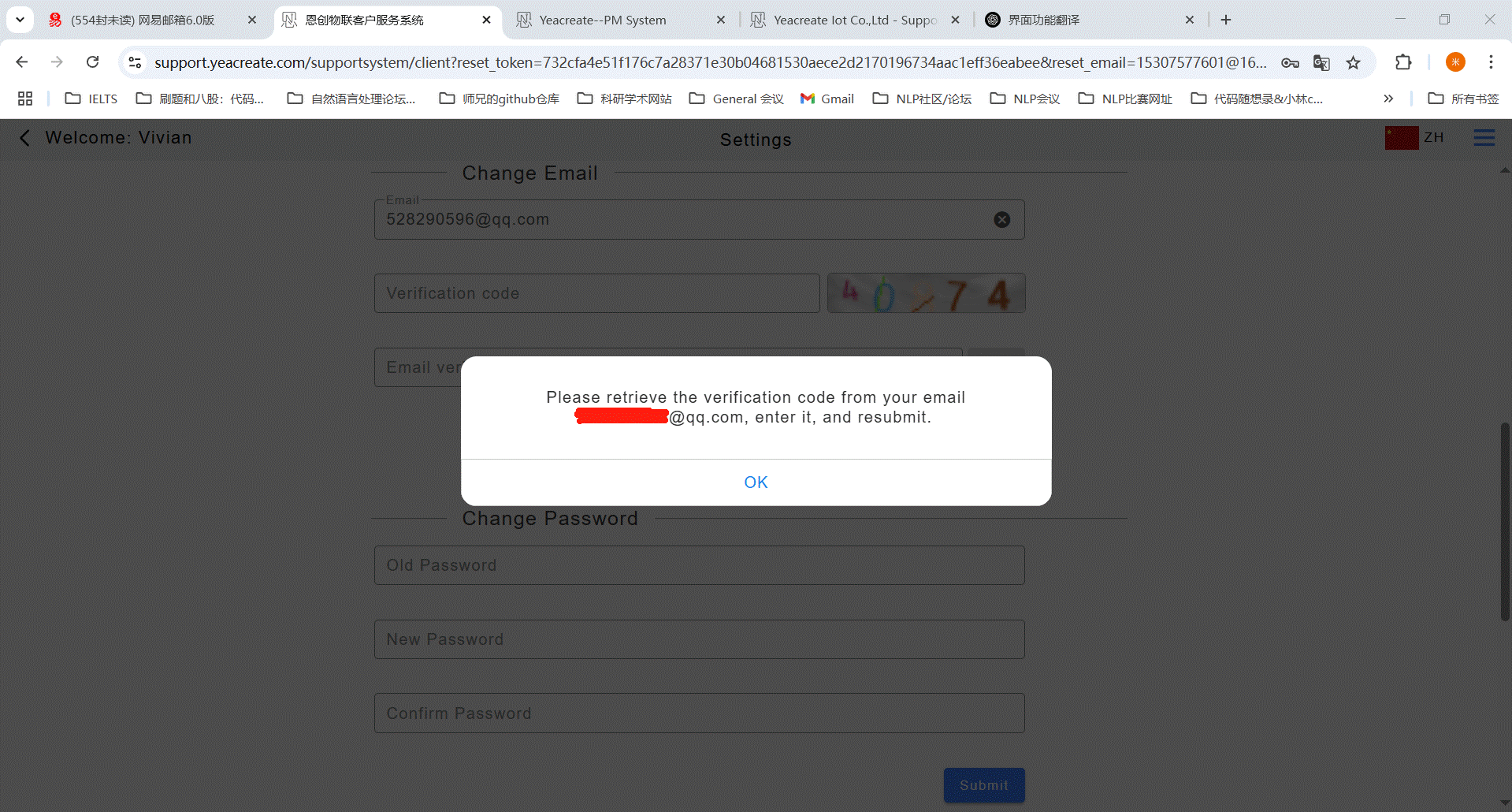
Task: Open the hamburger menu in the app header
Action: pyautogui.click(x=1484, y=138)
